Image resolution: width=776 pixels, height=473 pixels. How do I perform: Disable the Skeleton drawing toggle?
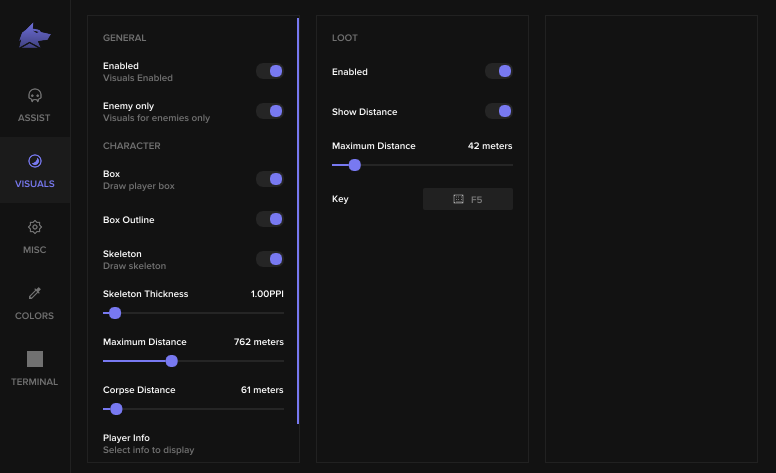(x=270, y=259)
